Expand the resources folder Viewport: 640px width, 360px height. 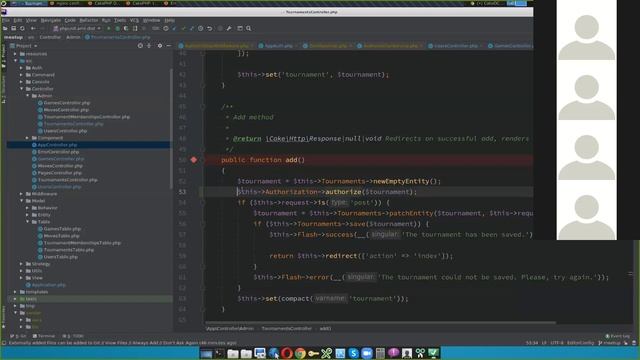click(15, 54)
